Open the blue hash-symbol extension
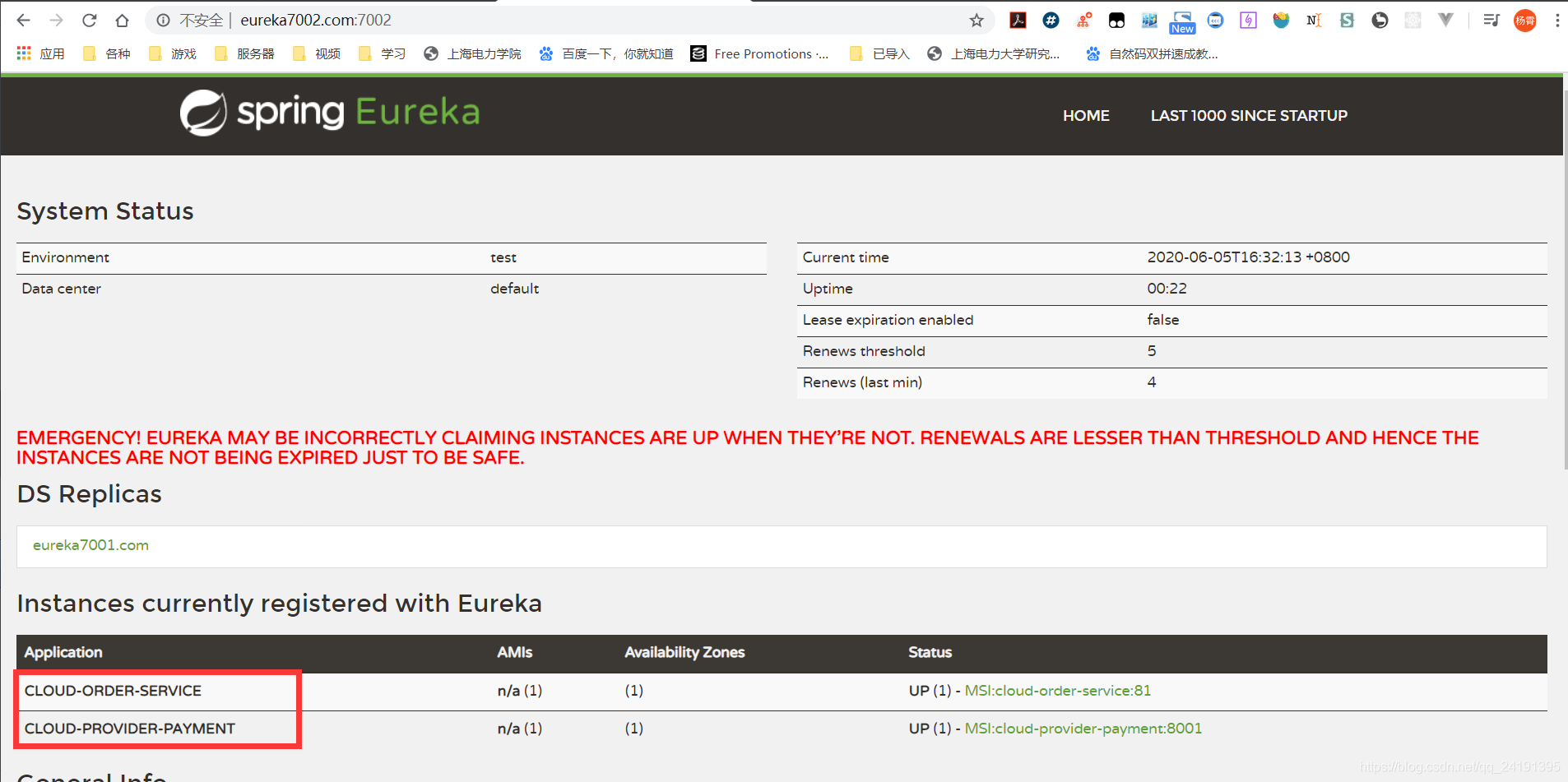1568x782 pixels. point(1051,21)
